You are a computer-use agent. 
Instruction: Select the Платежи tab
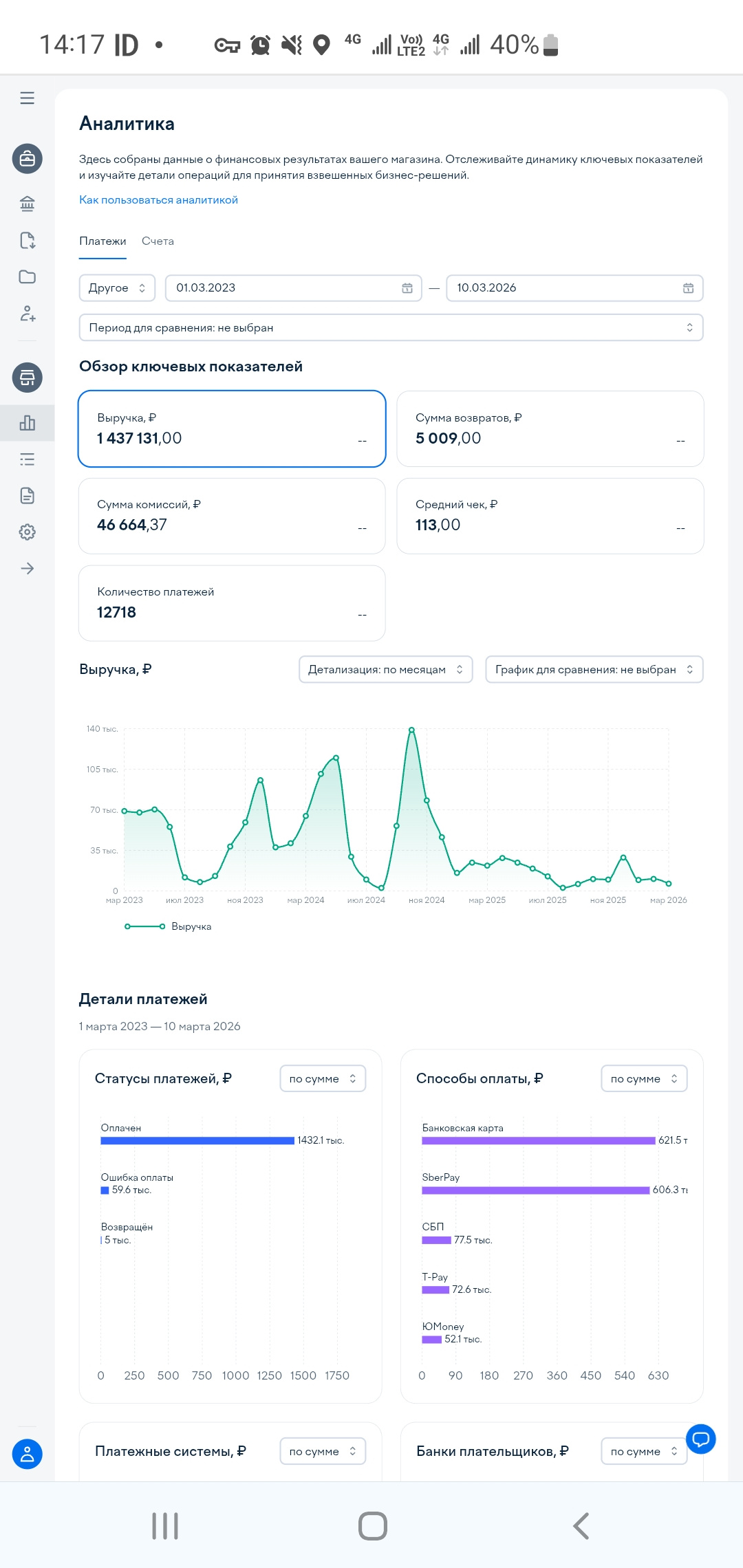pyautogui.click(x=103, y=241)
